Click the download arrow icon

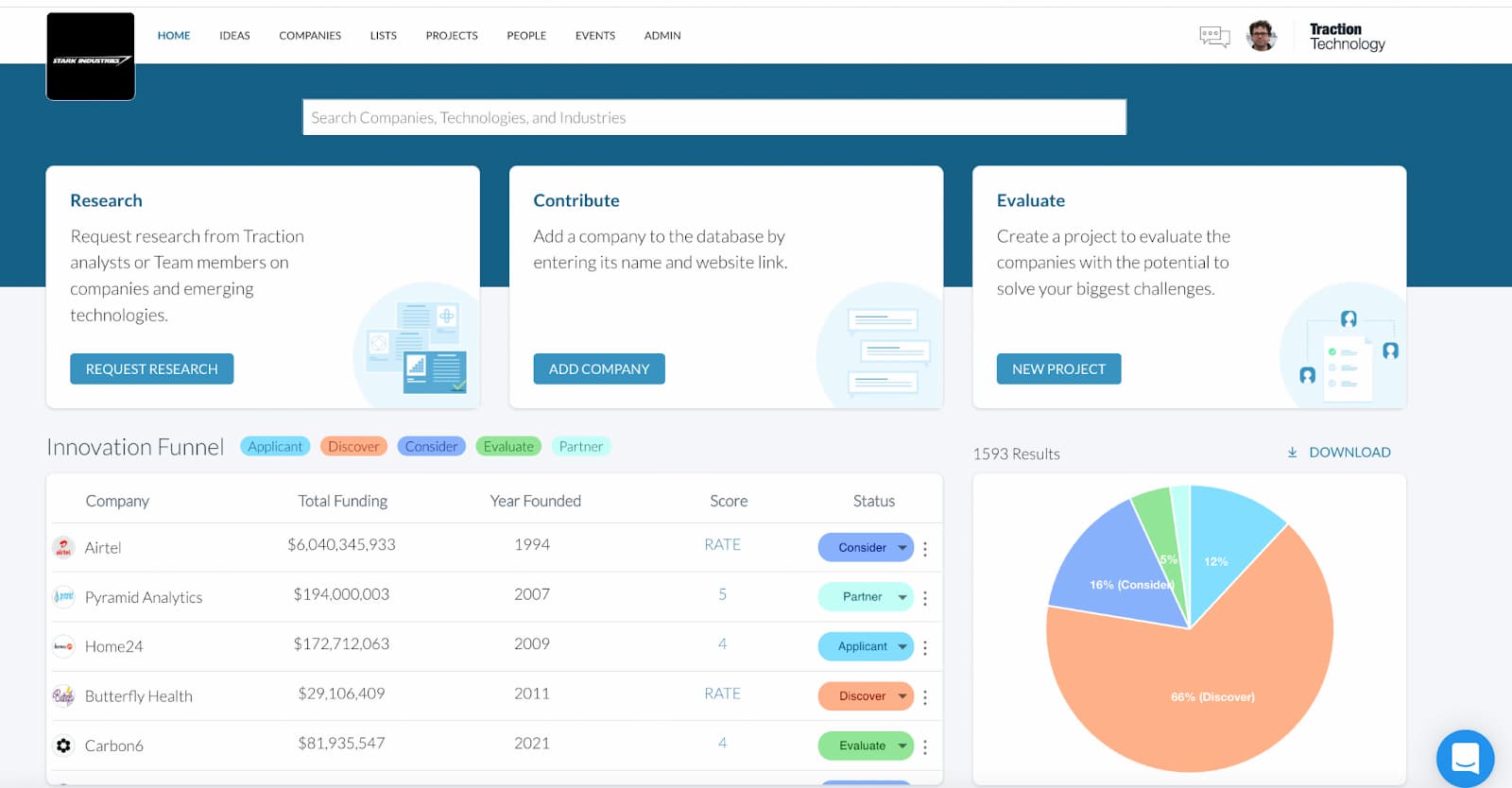coord(1292,453)
